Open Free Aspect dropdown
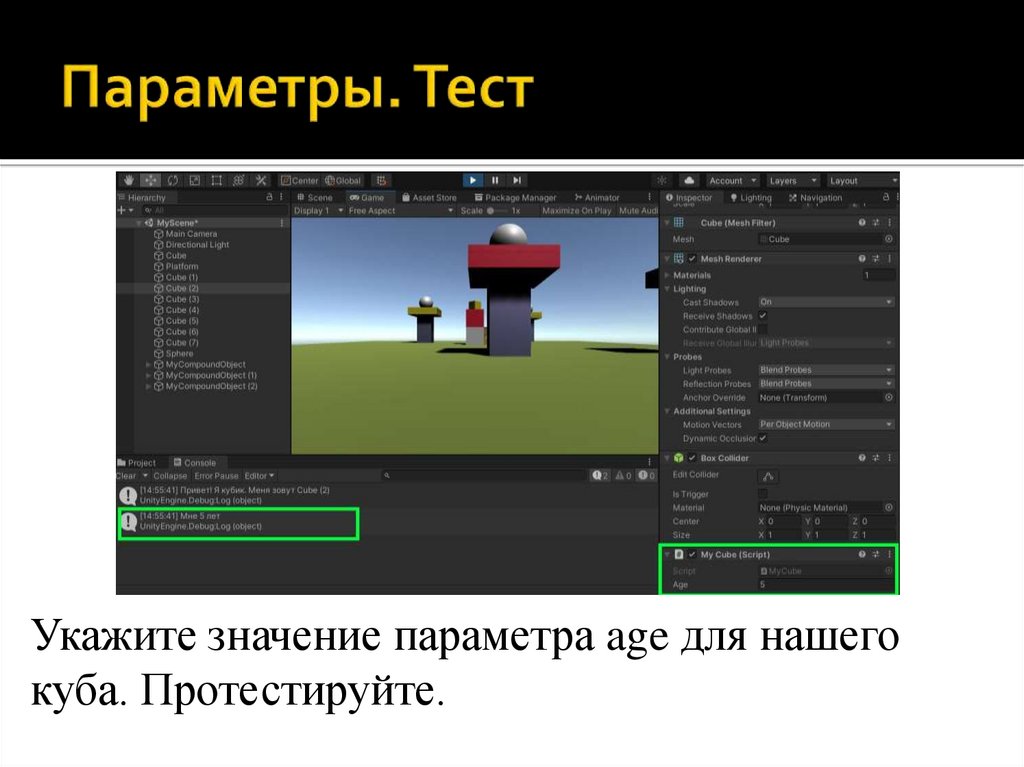The image size is (1024, 767). coord(401,210)
